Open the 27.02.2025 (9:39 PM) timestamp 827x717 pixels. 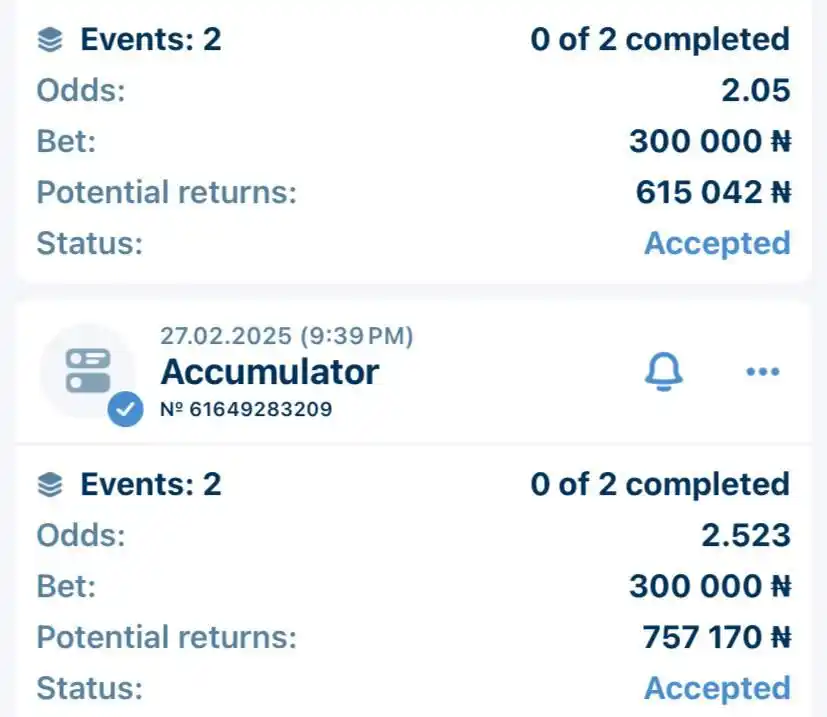286,336
